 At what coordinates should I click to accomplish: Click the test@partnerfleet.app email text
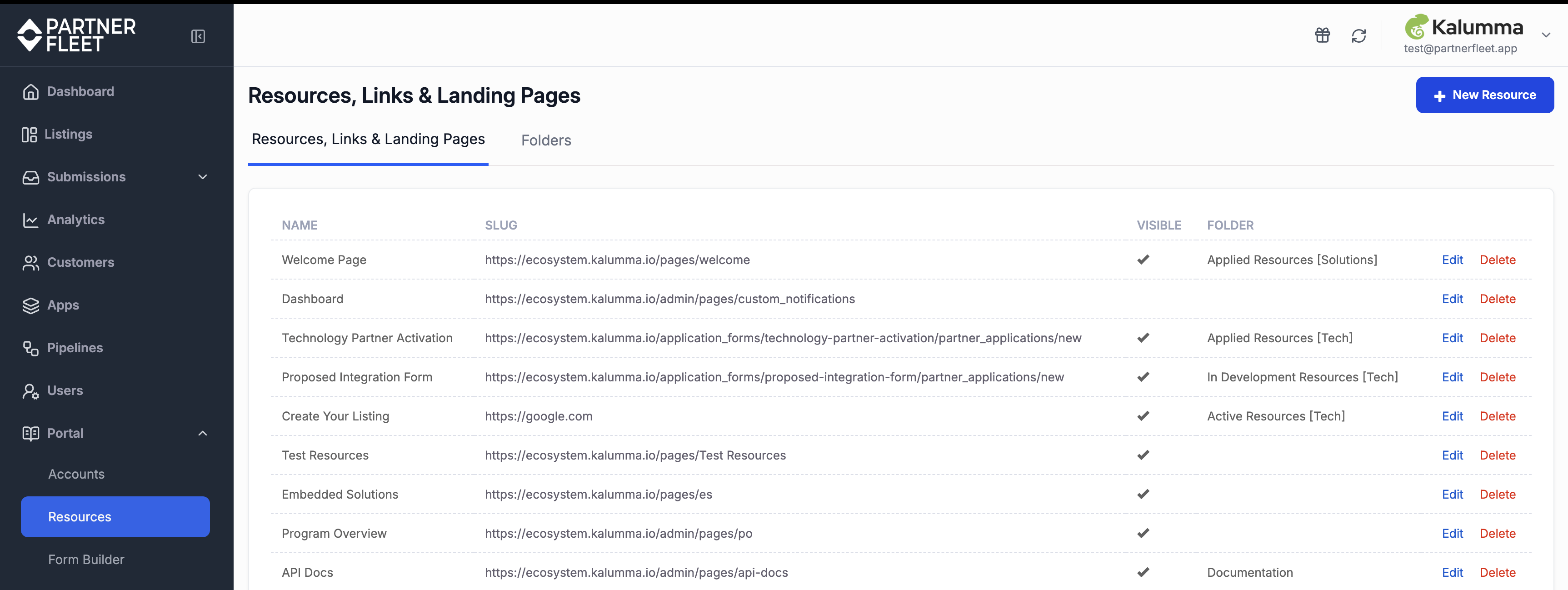1460,49
